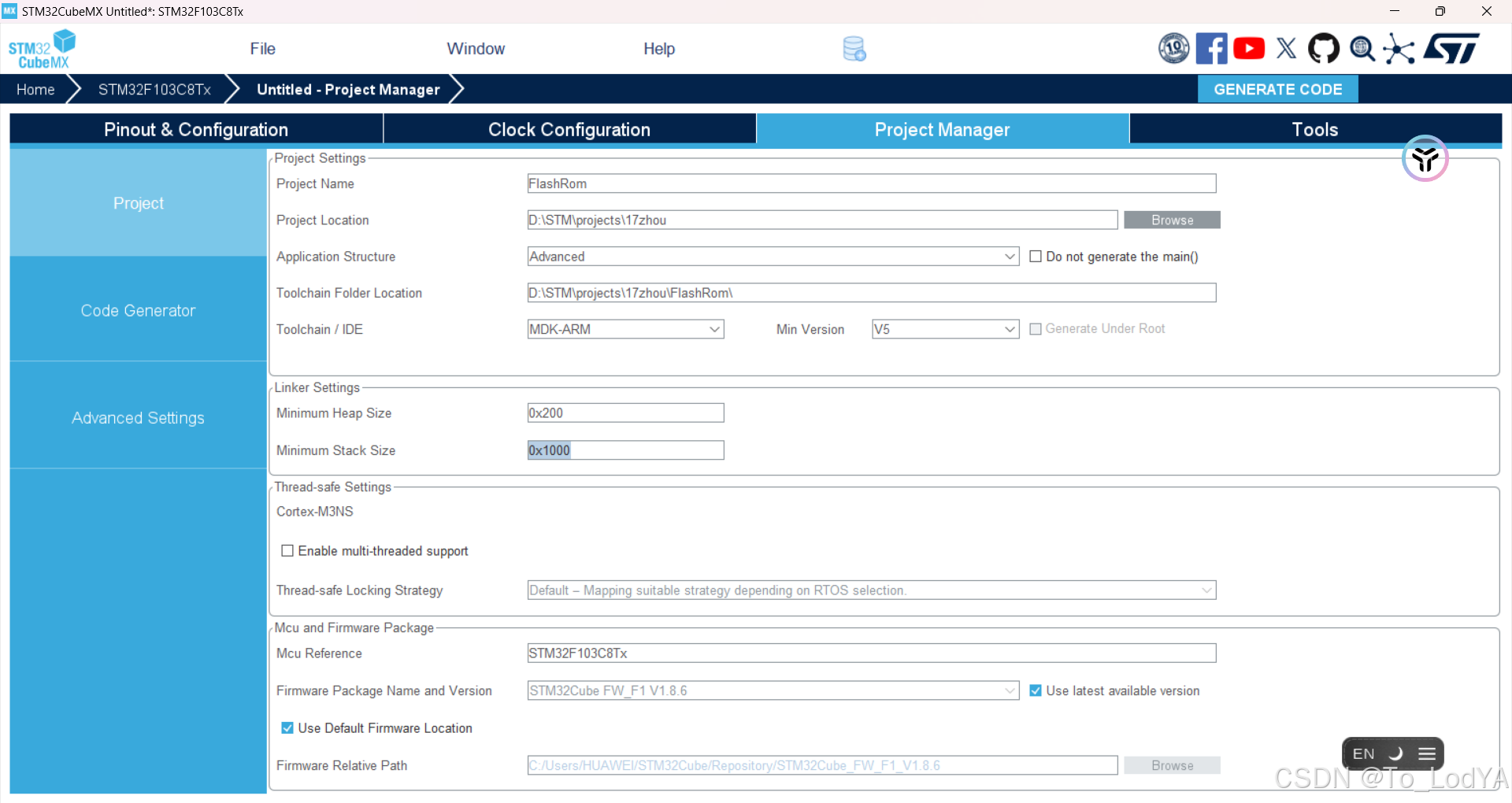Switch to the Tools tab
This screenshot has height=803, width=1512.
tap(1315, 130)
